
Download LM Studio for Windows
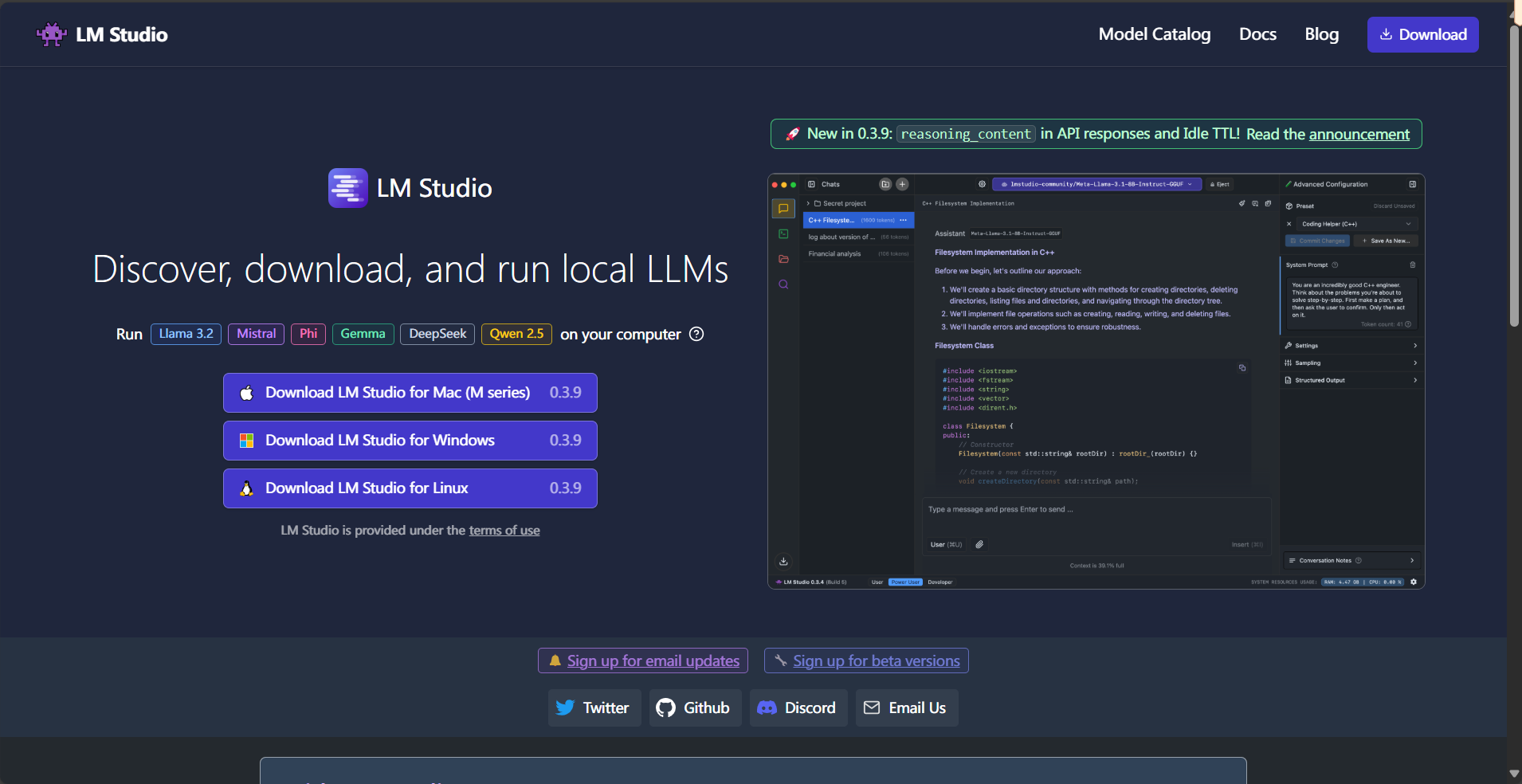(410, 441)
